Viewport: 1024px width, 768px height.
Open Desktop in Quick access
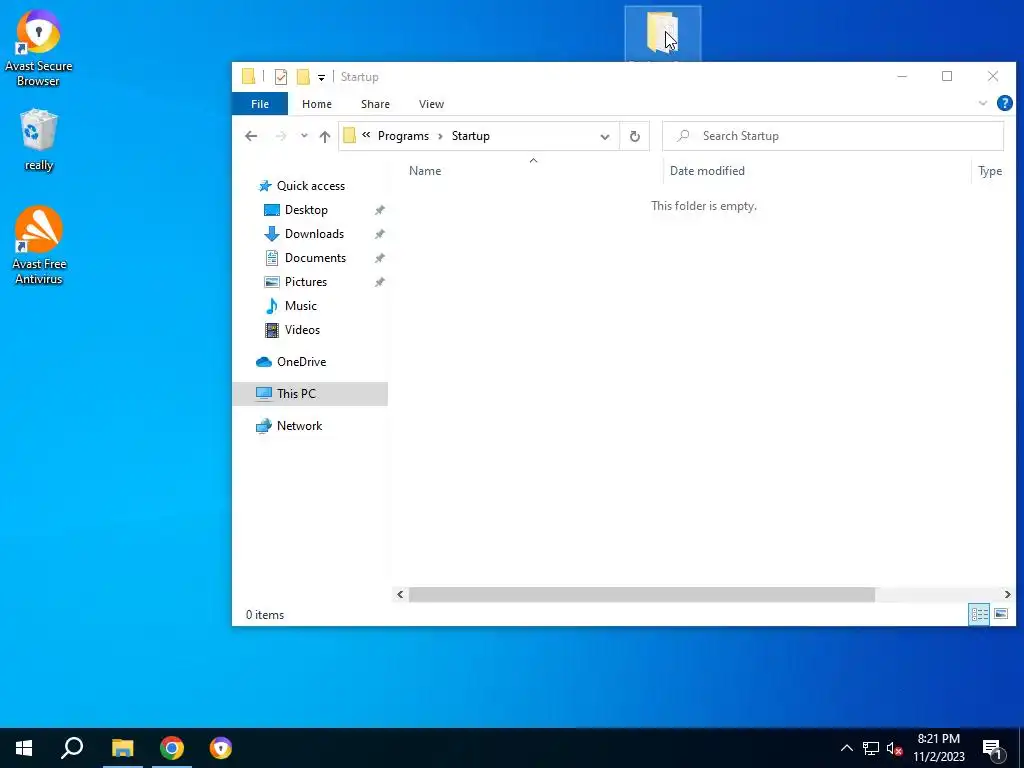[x=306, y=210]
